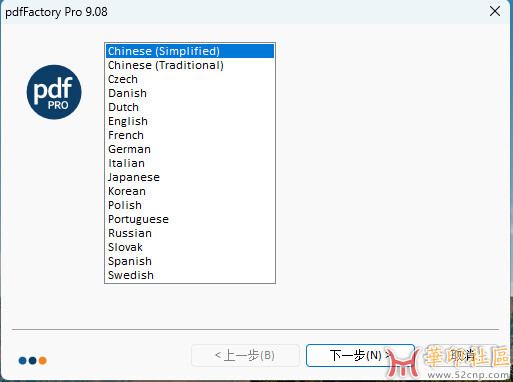Pick German in the list
This screenshot has width=513, height=382.
(190, 149)
